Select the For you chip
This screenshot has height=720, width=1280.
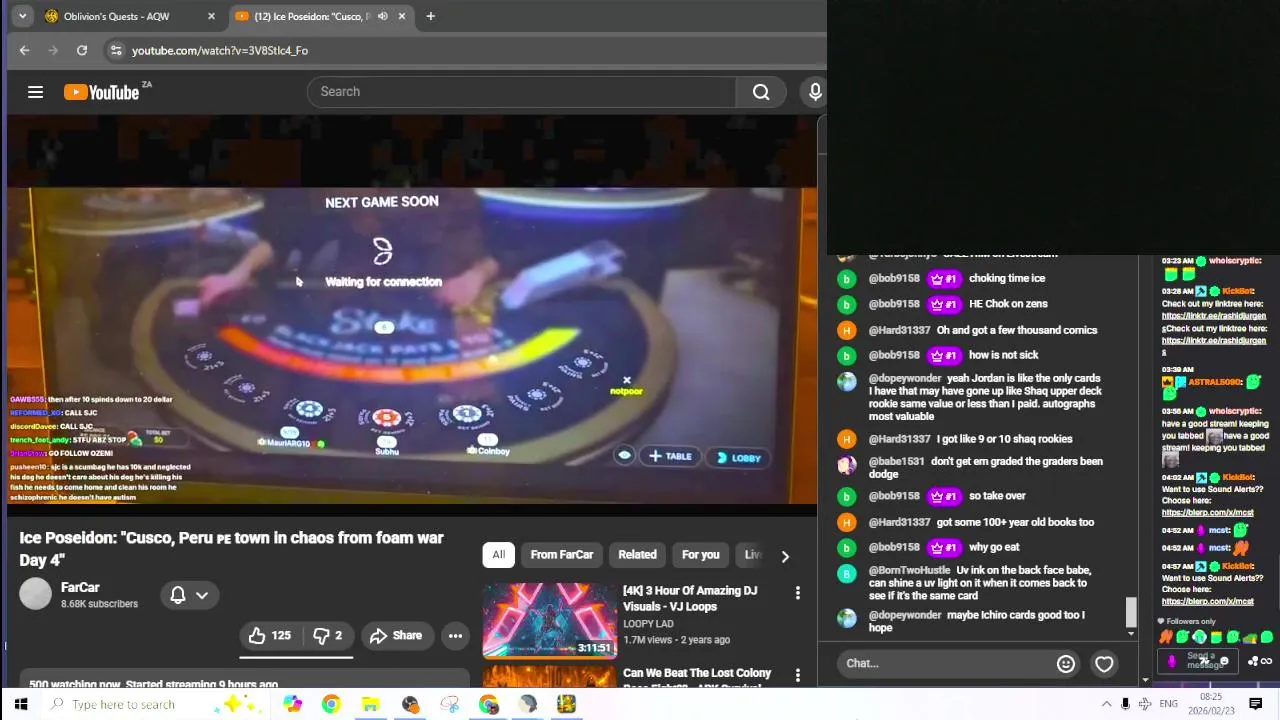pos(700,555)
